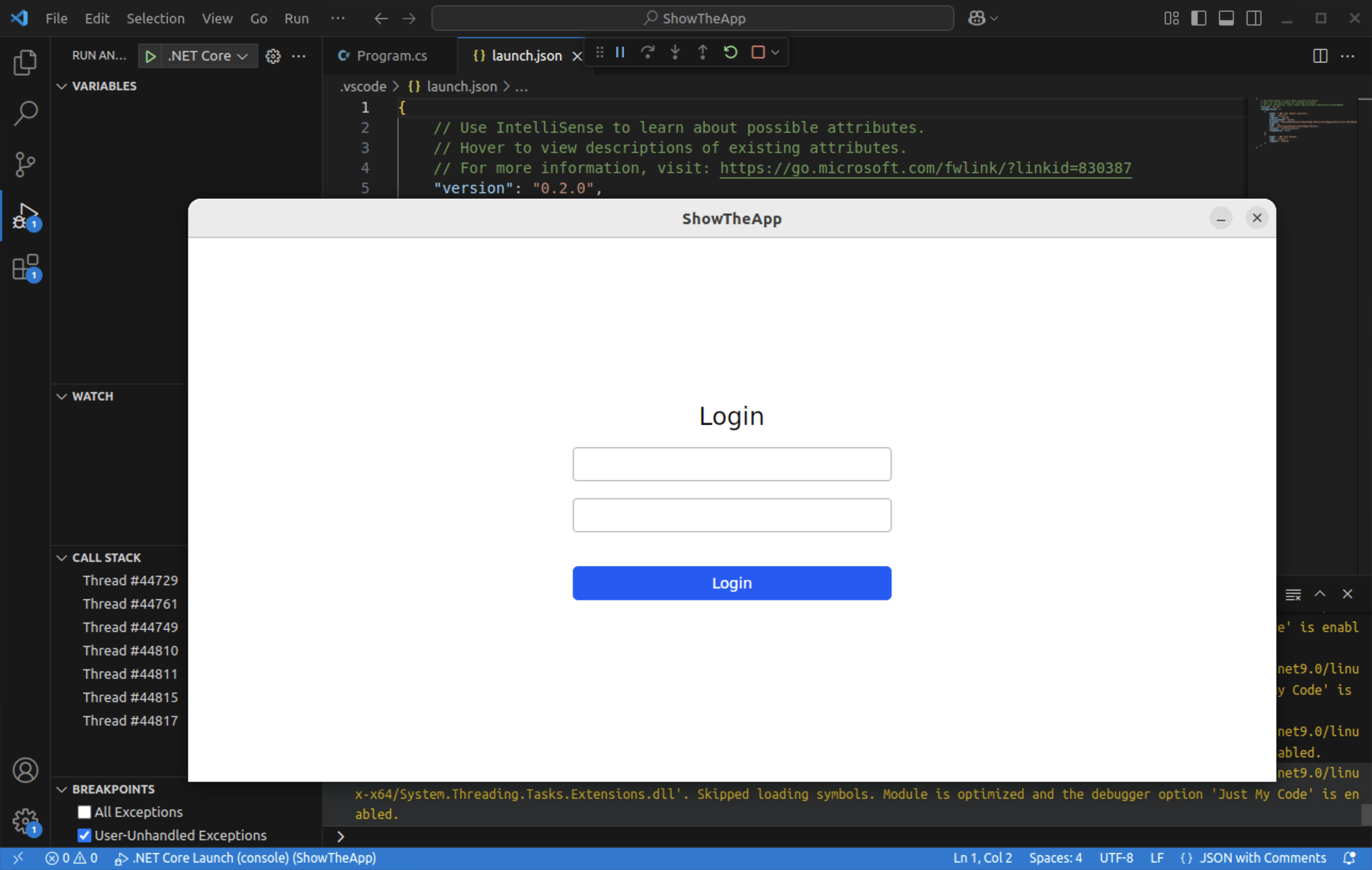1372x870 pixels.
Task: Select Thread #44729 in call stack
Action: [x=130, y=580]
